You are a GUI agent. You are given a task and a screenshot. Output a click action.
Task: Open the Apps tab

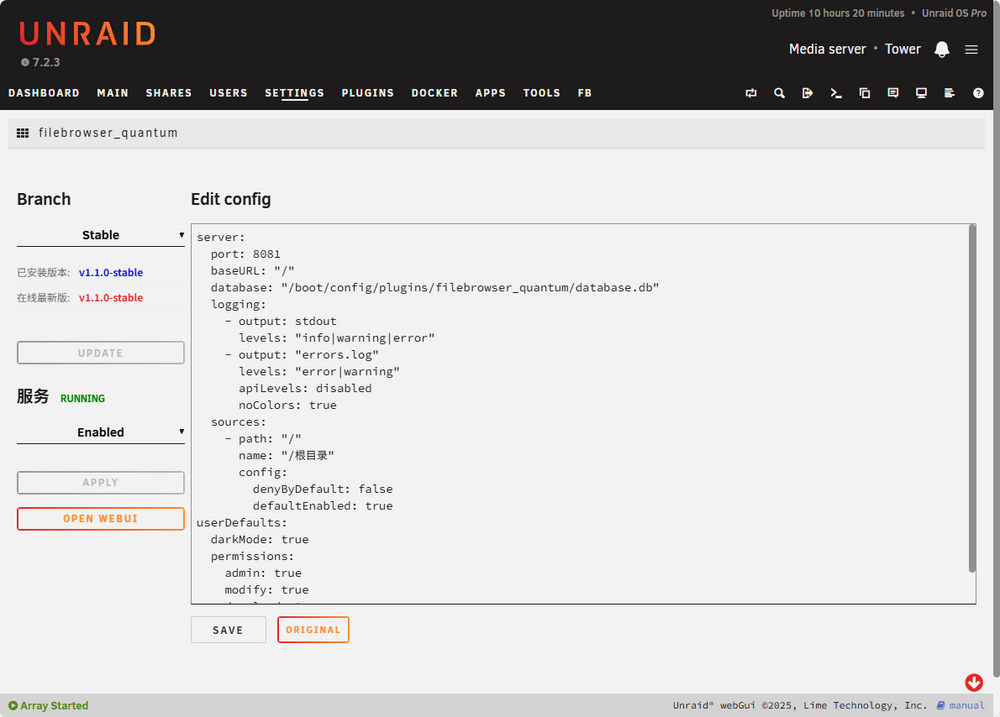point(490,93)
